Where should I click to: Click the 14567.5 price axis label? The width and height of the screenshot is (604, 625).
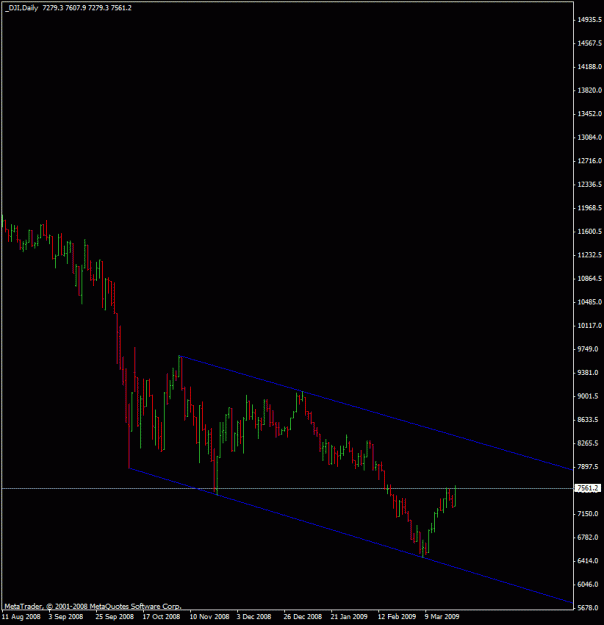point(589,43)
